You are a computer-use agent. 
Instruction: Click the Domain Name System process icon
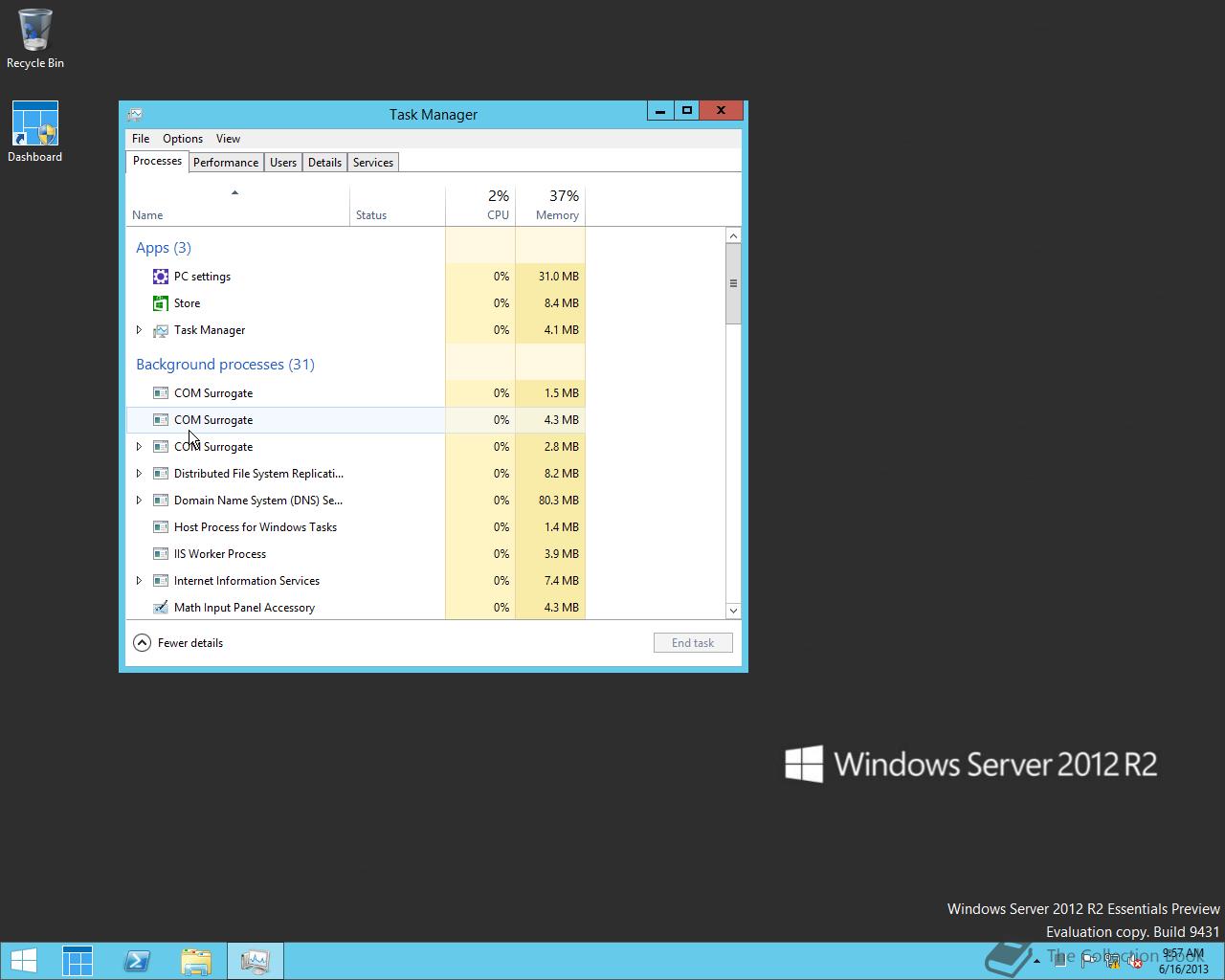coord(161,501)
